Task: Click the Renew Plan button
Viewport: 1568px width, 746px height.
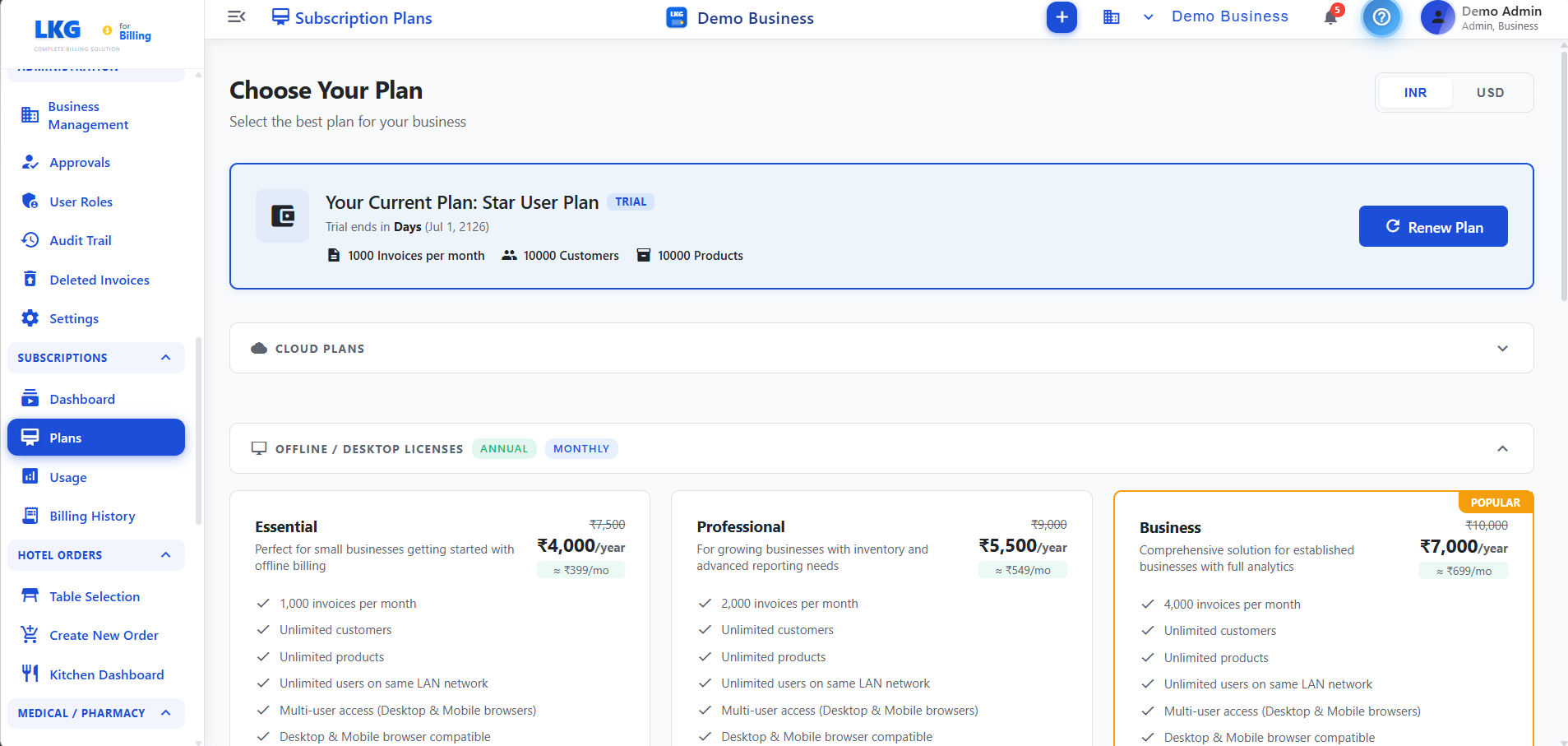Action: (1433, 226)
